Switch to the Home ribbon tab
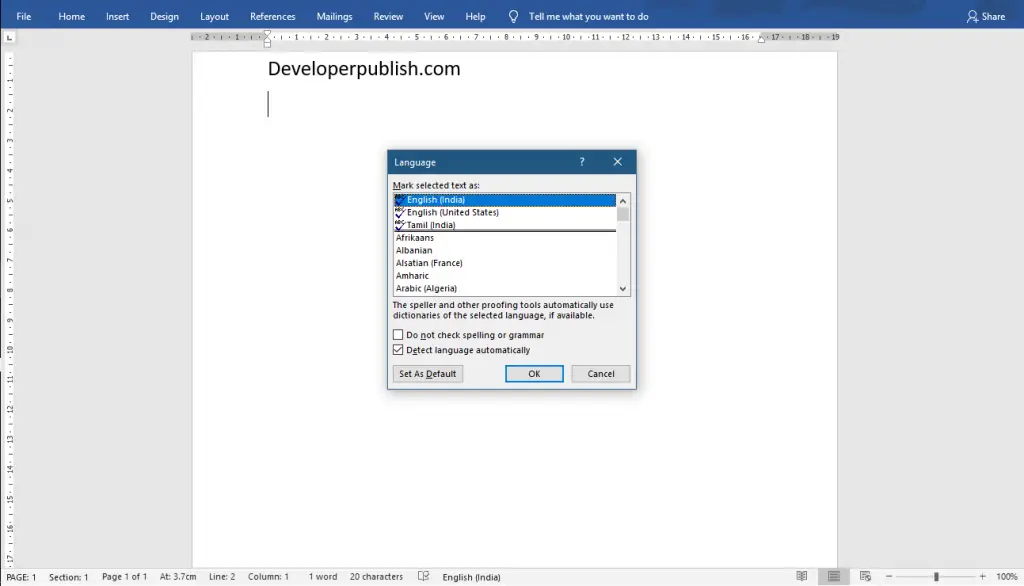Image resolution: width=1024 pixels, height=586 pixels. pyautogui.click(x=71, y=16)
